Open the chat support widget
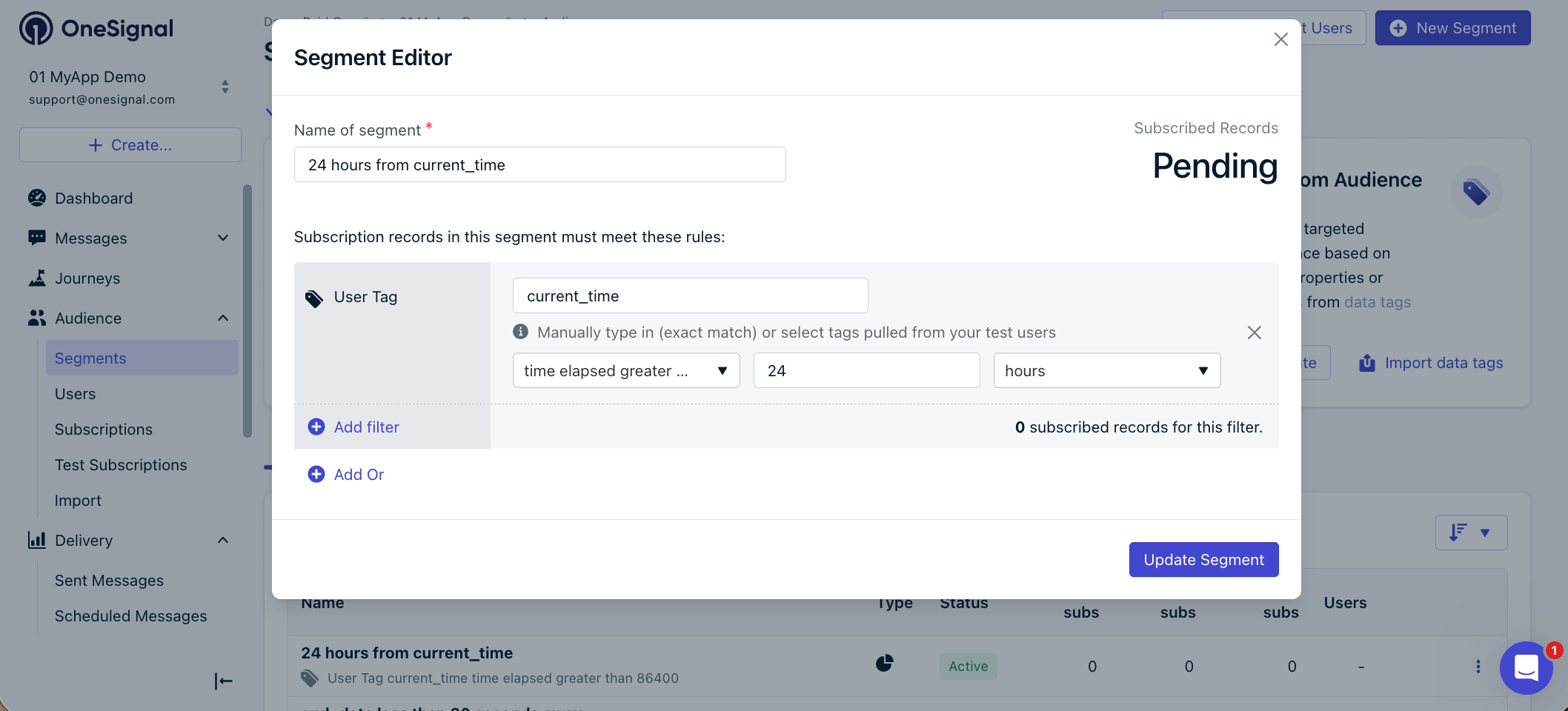 pyautogui.click(x=1527, y=668)
